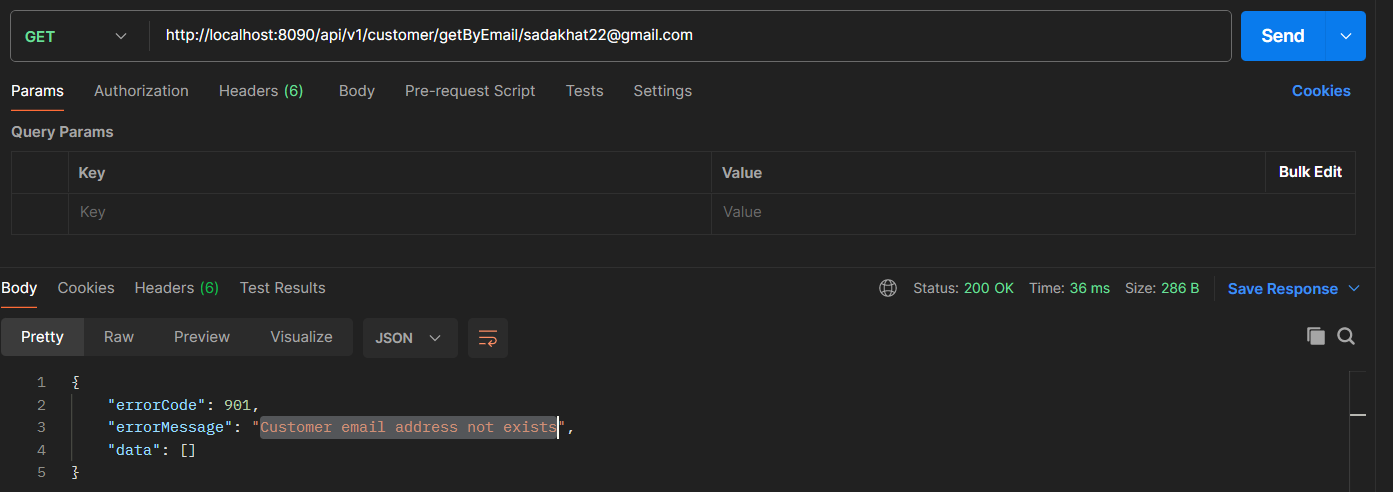Click the Send button
The height and width of the screenshot is (492, 1393).
click(x=1282, y=36)
